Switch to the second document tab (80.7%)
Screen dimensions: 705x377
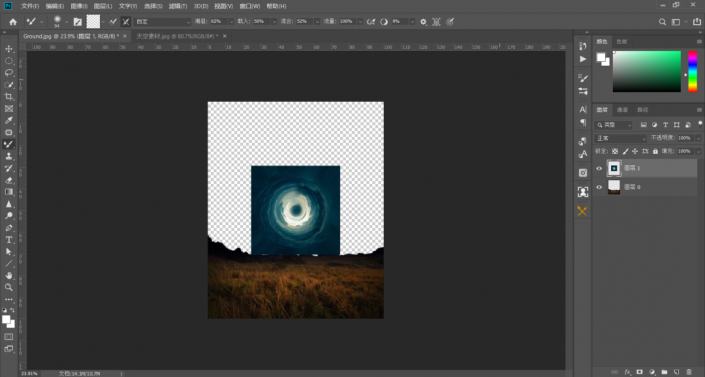click(177, 36)
